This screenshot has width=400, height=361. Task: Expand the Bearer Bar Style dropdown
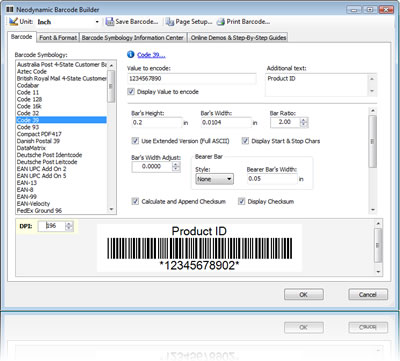pos(214,179)
